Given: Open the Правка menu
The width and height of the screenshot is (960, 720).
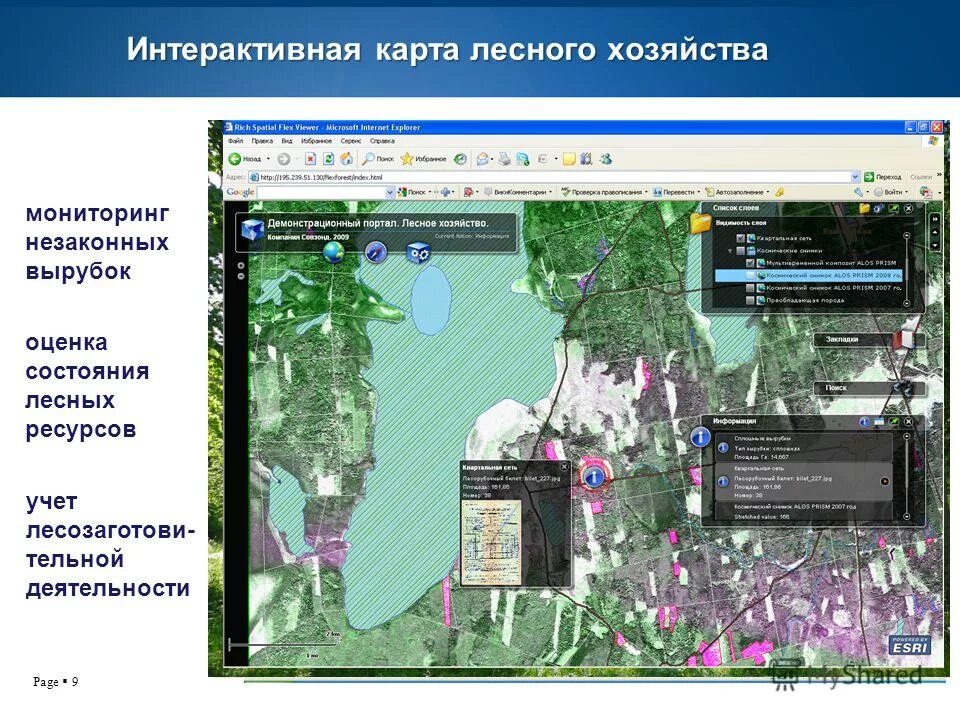Looking at the screenshot, I should (x=262, y=141).
